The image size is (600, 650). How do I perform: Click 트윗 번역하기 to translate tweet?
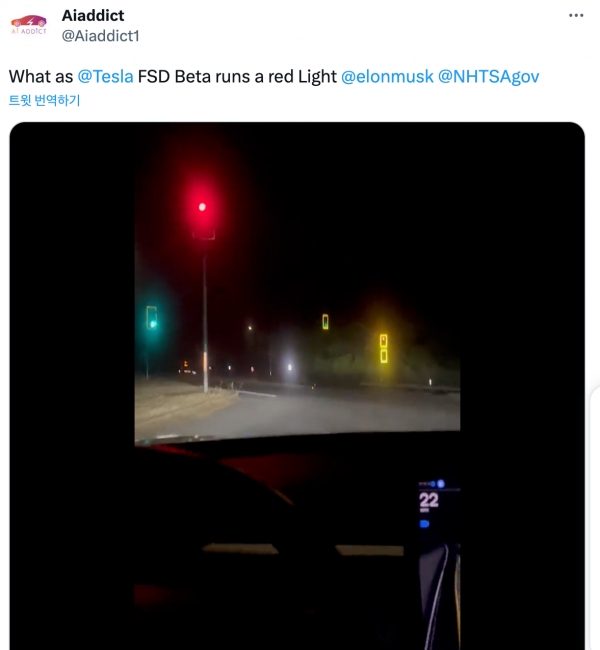click(44, 100)
